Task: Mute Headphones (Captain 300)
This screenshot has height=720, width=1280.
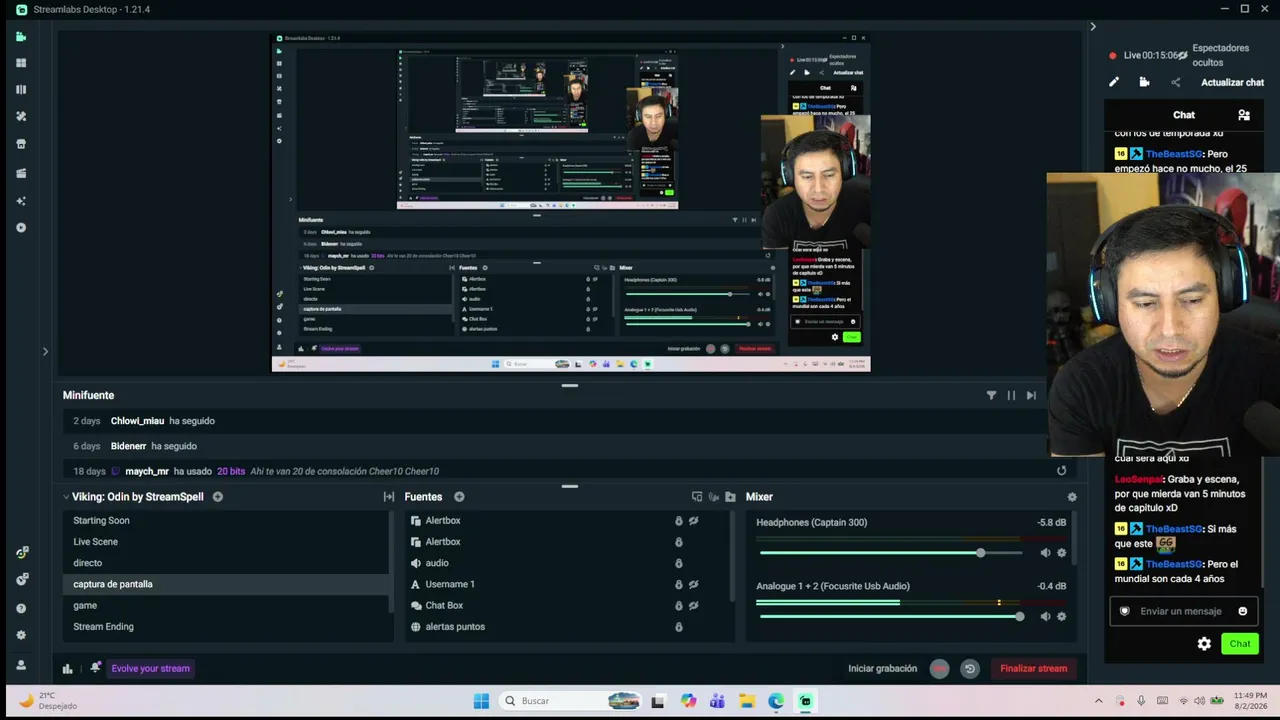Action: [1045, 553]
